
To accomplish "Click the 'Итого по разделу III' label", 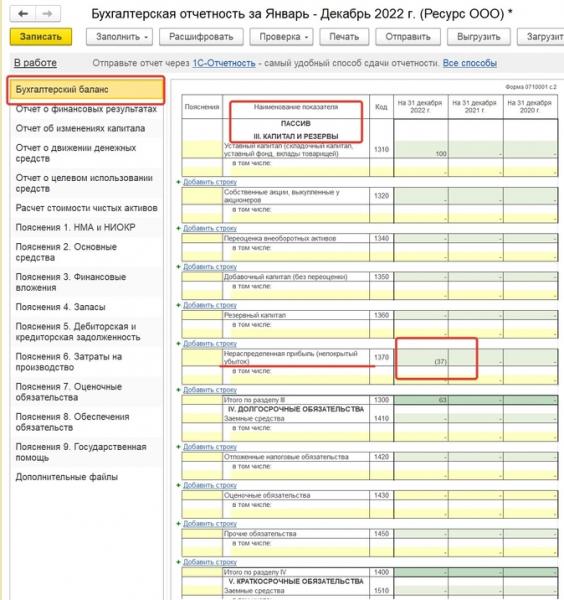I will click(254, 400).
